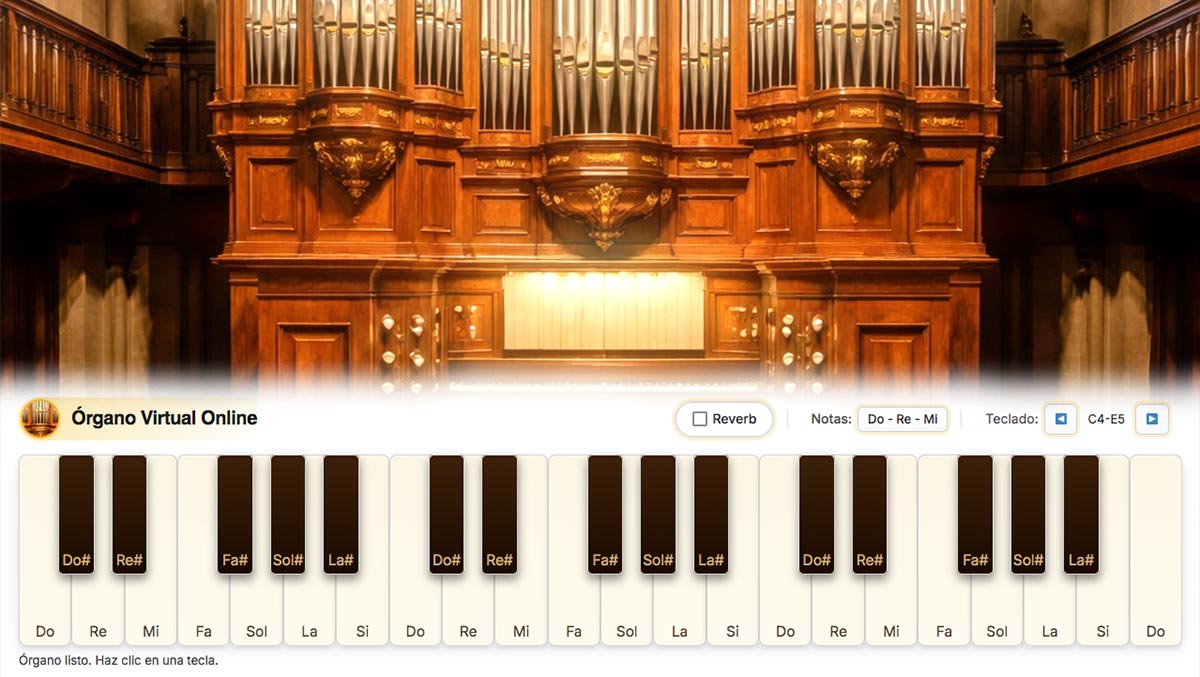This screenshot has height=677, width=1200.
Task: Click the organ logo icon beside the title
Action: pos(40,418)
